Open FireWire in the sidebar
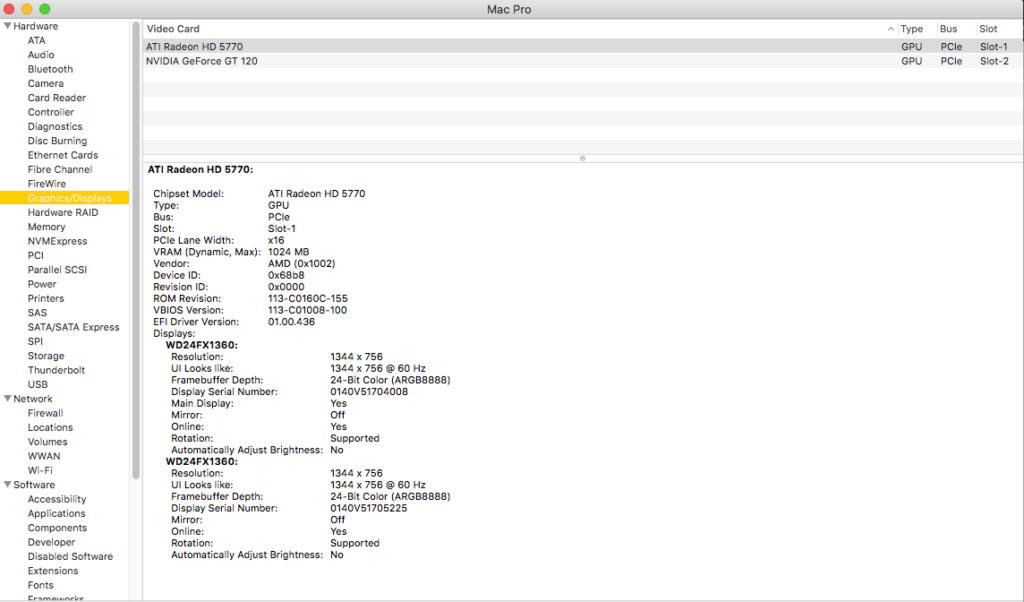Image resolution: width=1024 pixels, height=602 pixels. (47, 184)
